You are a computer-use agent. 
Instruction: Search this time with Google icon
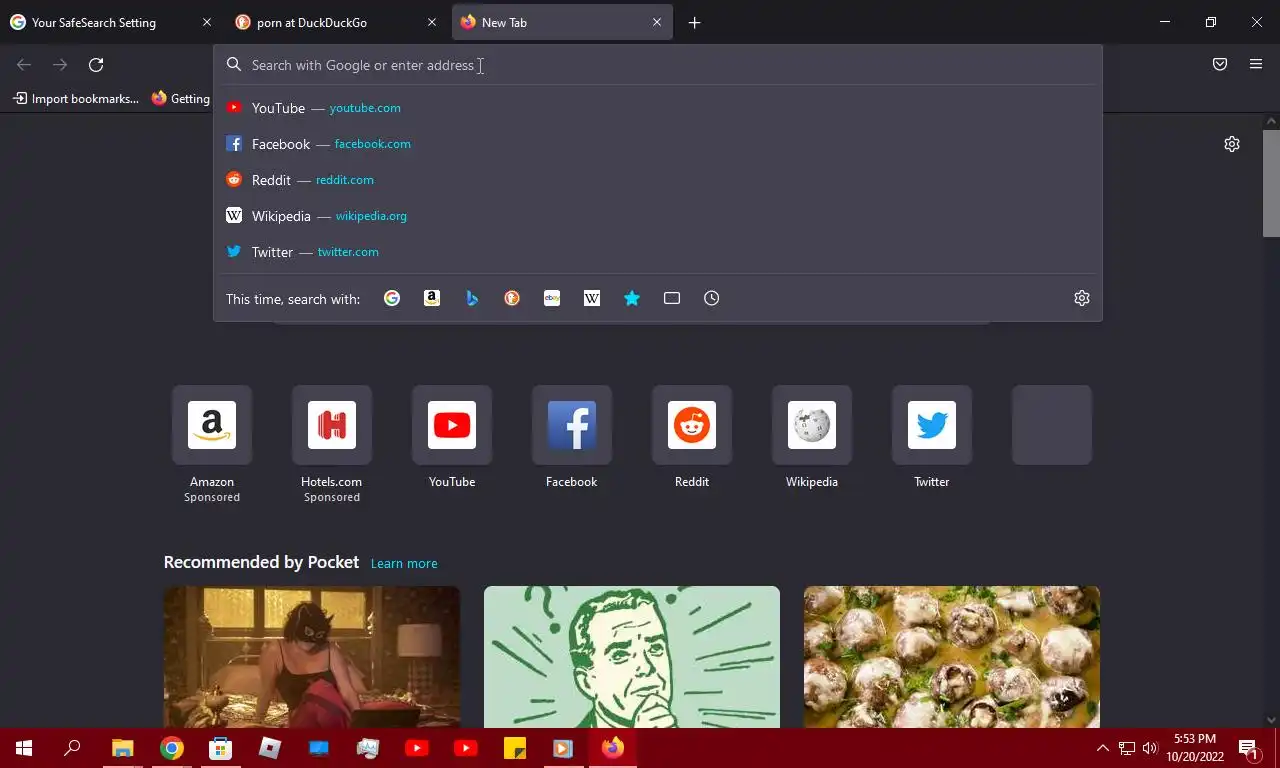point(392,298)
